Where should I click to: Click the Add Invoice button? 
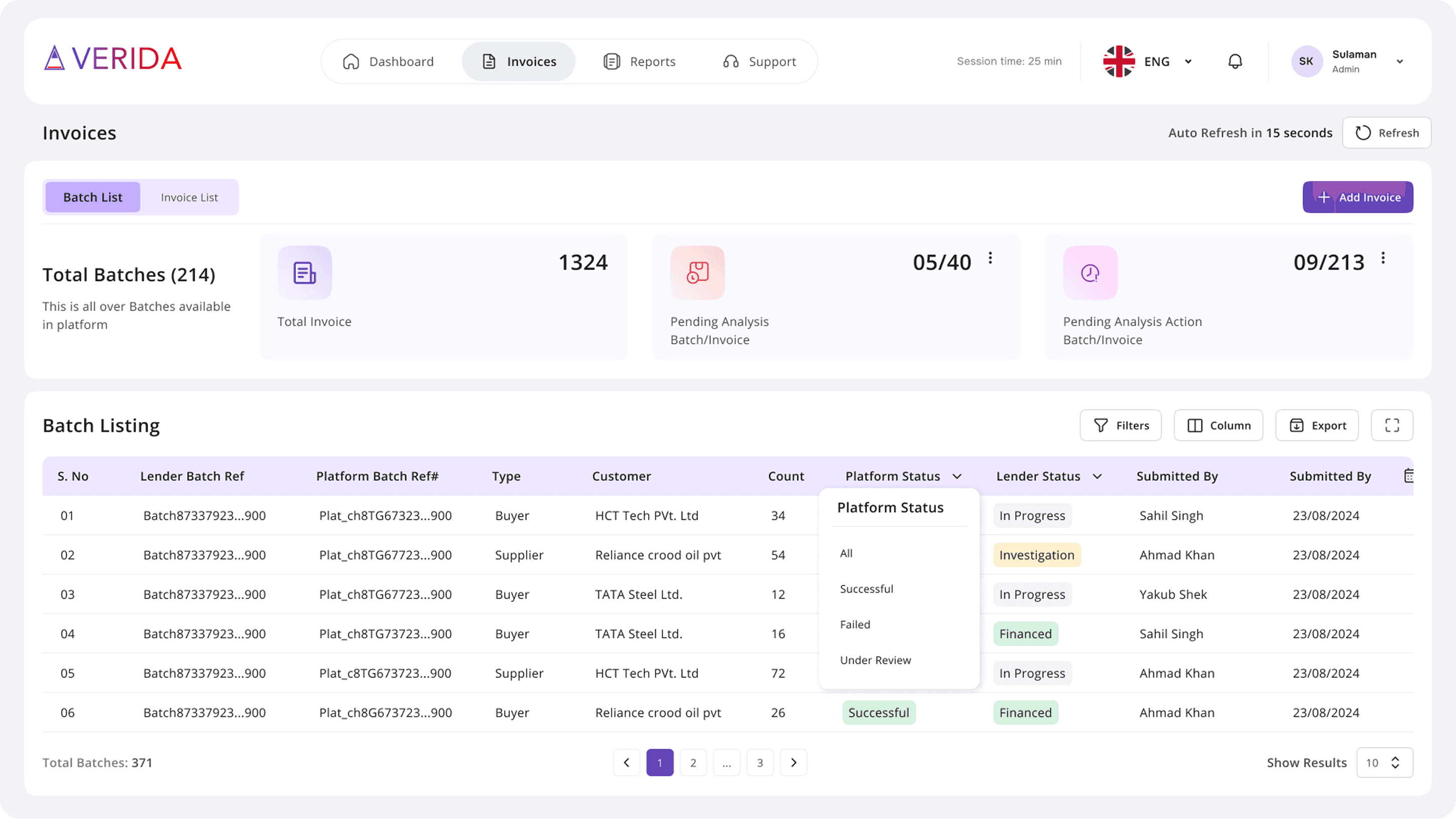click(x=1358, y=197)
